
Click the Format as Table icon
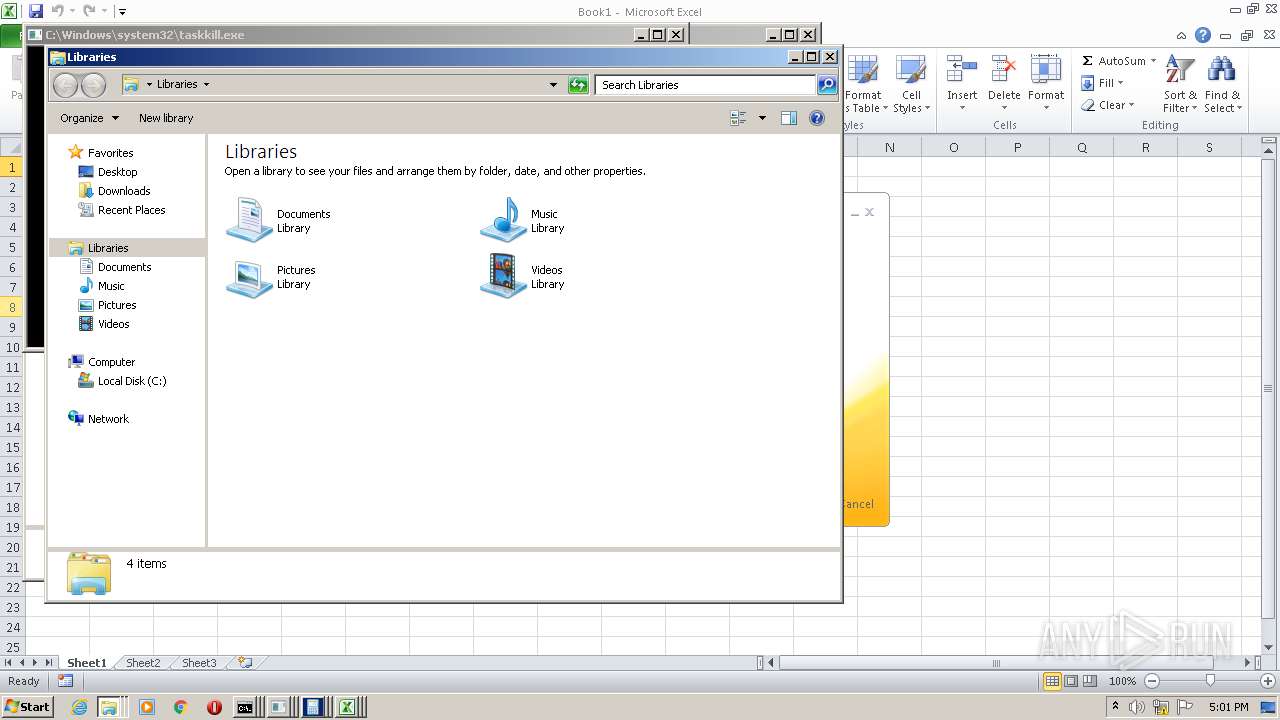tap(863, 70)
